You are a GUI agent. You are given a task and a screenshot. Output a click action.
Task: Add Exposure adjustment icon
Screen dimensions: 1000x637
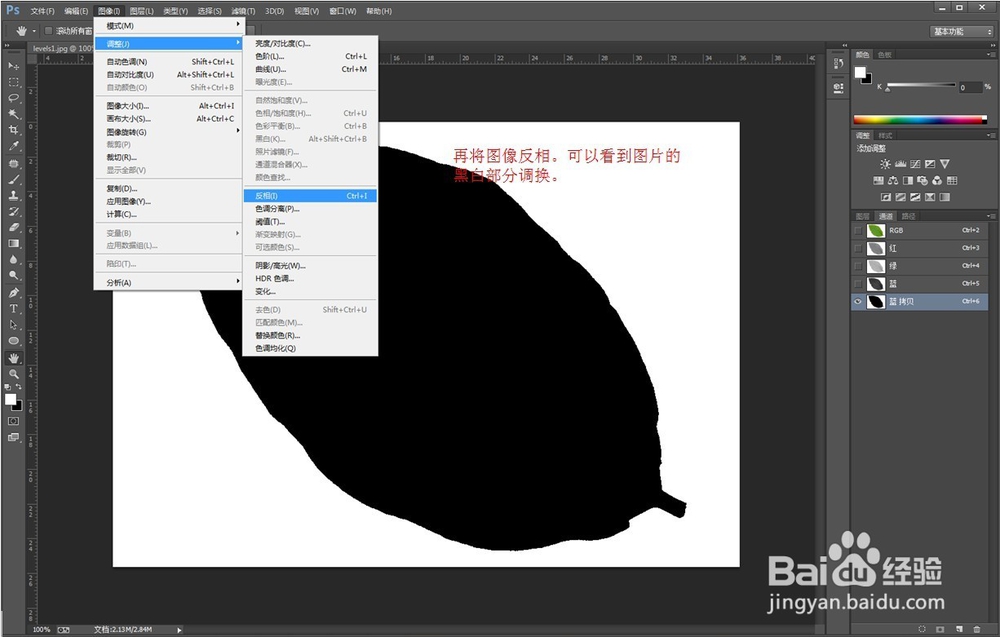(x=930, y=164)
